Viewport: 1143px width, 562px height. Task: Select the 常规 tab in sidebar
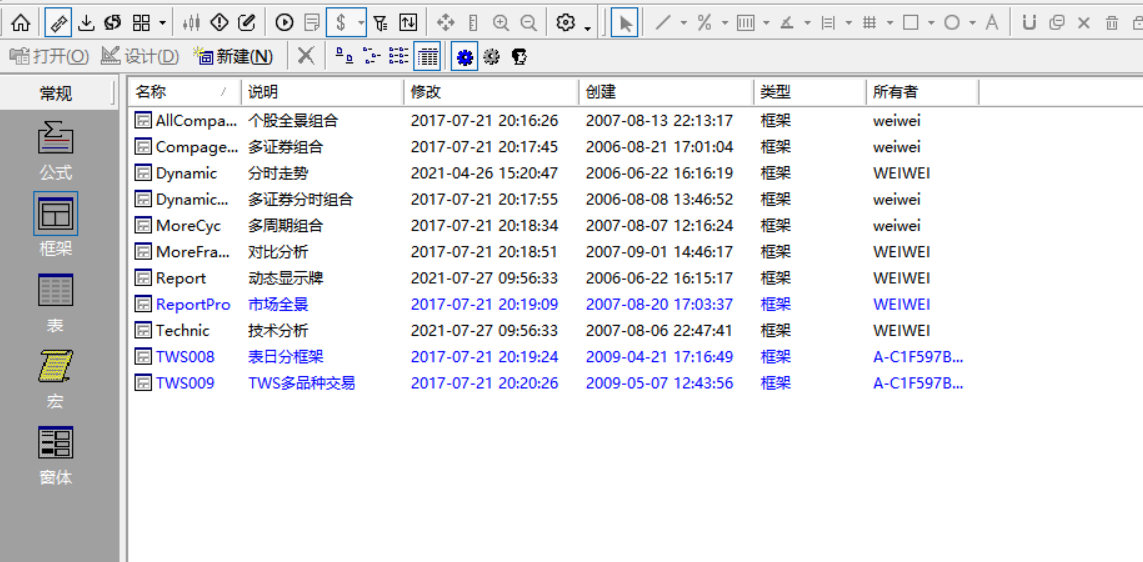point(56,93)
